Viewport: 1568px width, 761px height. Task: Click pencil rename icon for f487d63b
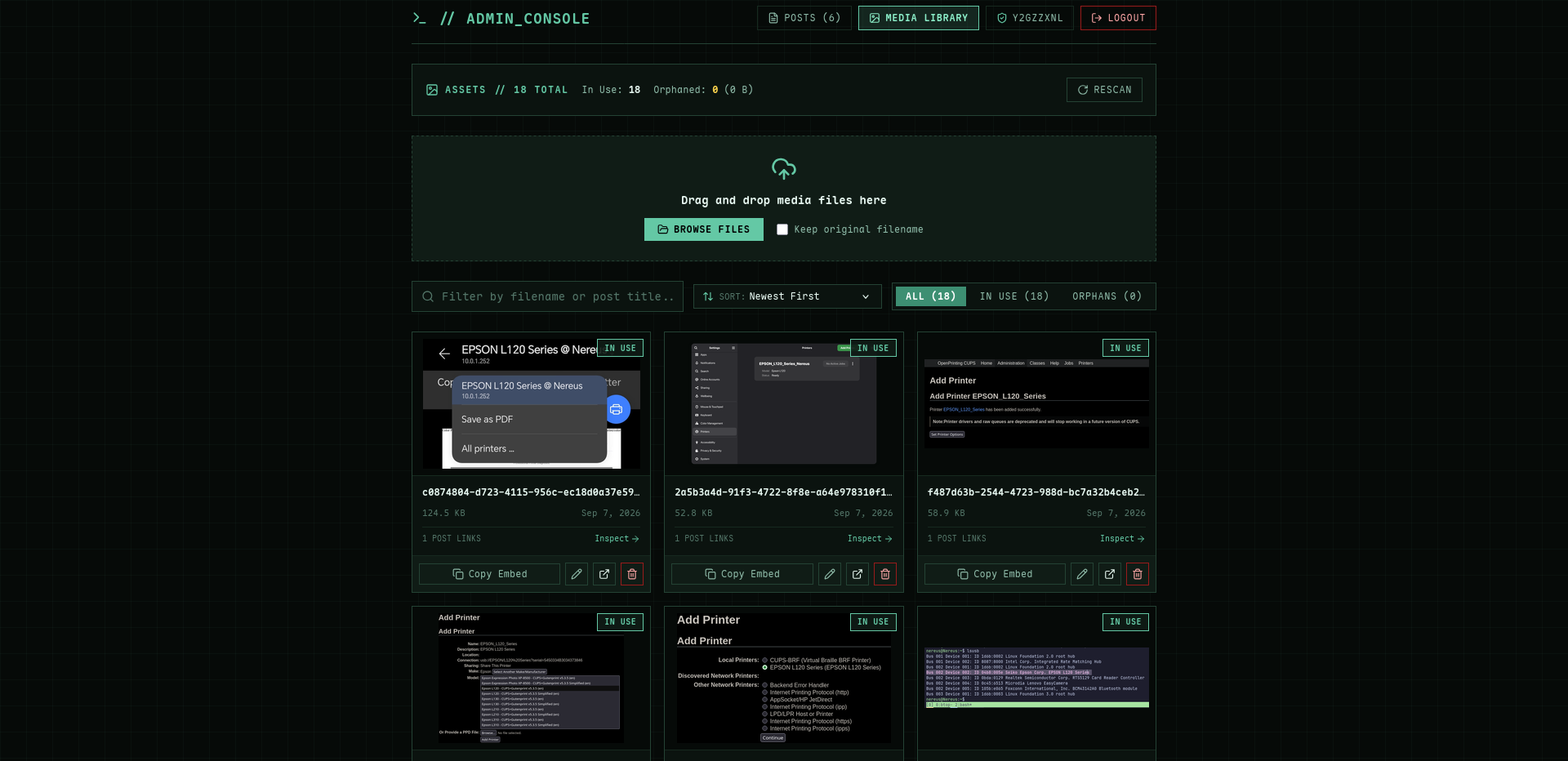[1082, 574]
